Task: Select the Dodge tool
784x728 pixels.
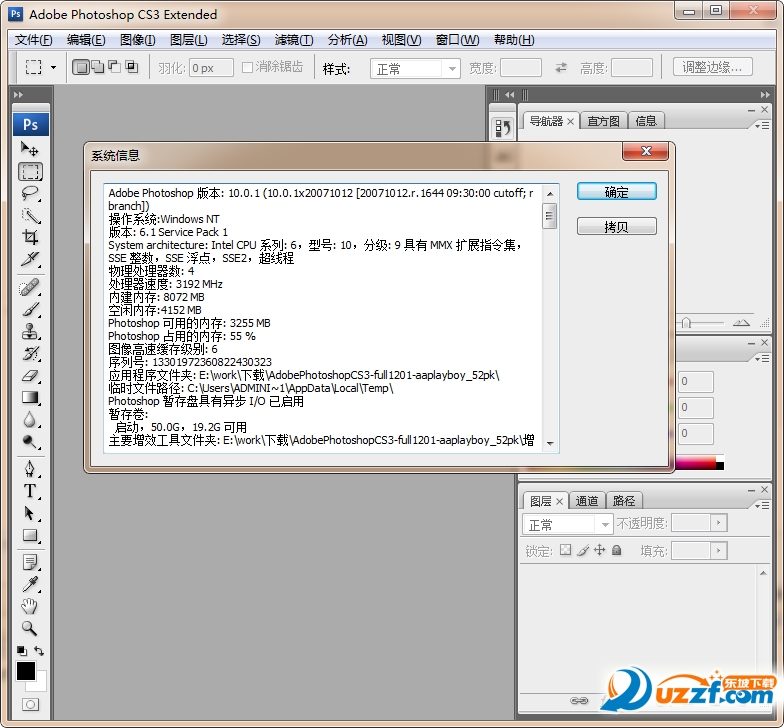Action: point(30,442)
